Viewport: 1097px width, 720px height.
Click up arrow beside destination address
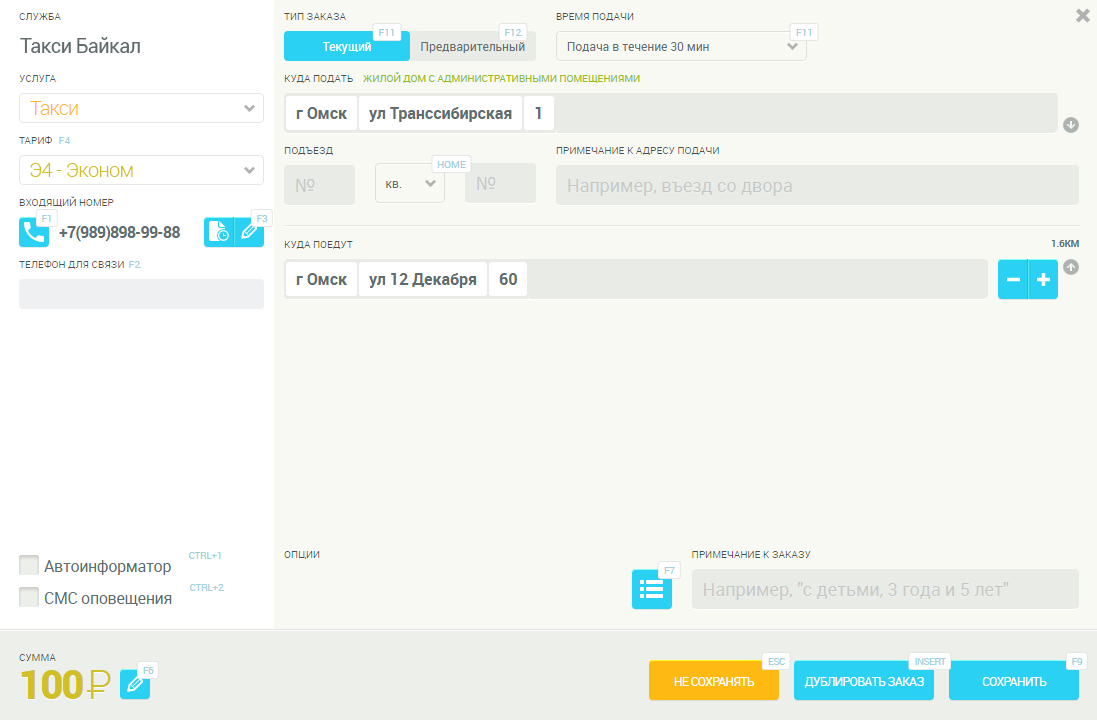click(1071, 267)
